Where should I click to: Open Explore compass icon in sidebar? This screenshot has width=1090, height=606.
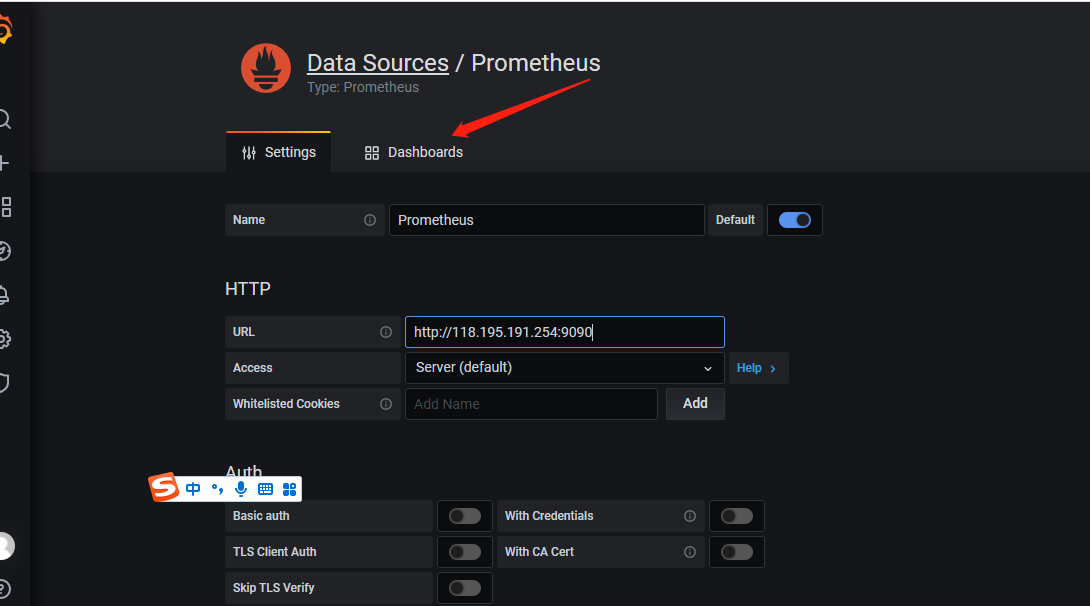pyautogui.click(x=4, y=251)
